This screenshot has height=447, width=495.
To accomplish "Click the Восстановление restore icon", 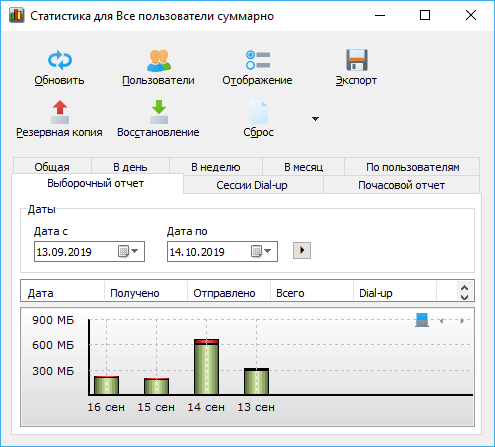I will click(159, 112).
